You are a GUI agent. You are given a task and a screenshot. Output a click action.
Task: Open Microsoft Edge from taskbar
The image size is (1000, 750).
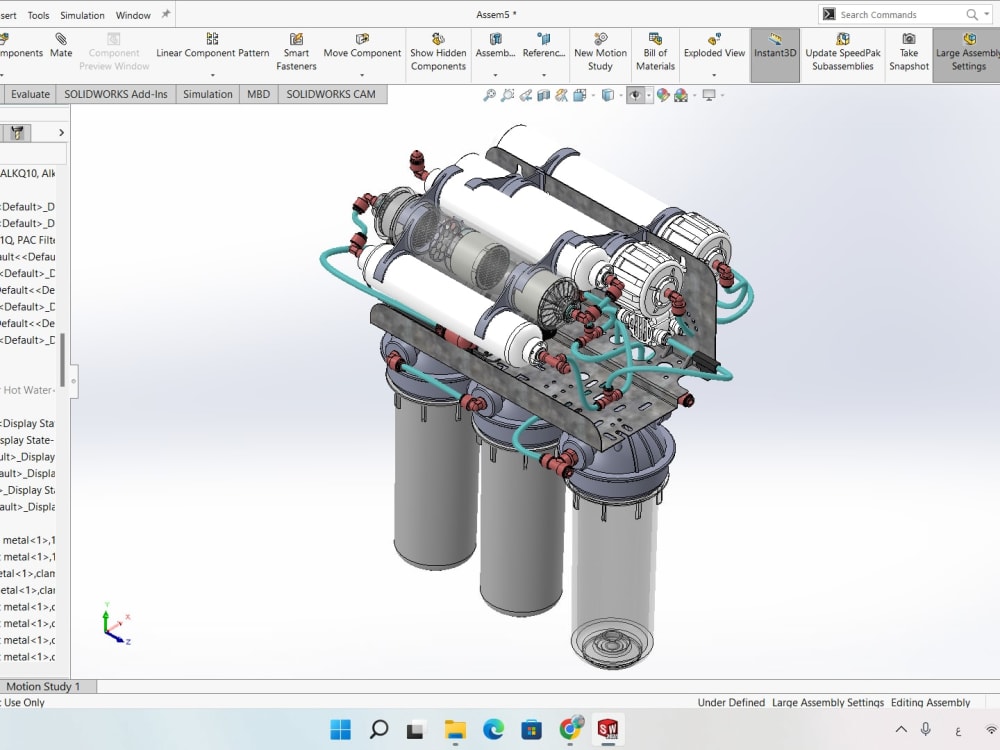pyautogui.click(x=493, y=729)
